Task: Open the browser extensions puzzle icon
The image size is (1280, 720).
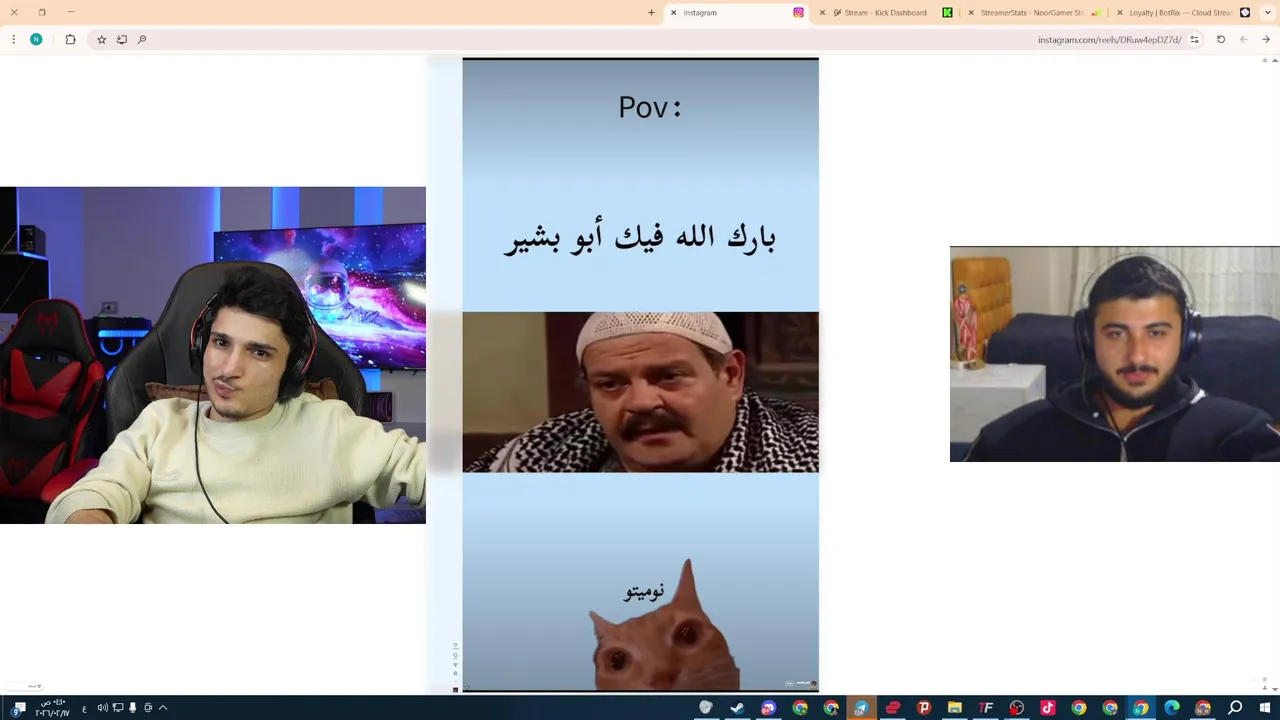Action: pyautogui.click(x=70, y=40)
